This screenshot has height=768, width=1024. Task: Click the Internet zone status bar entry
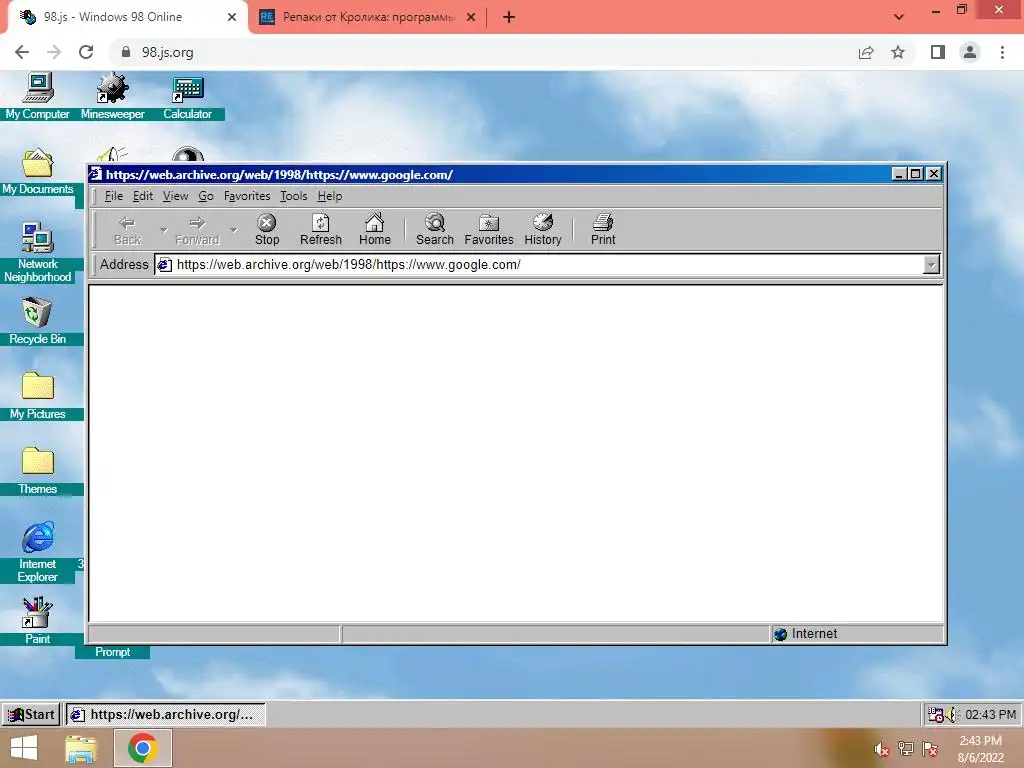[857, 633]
